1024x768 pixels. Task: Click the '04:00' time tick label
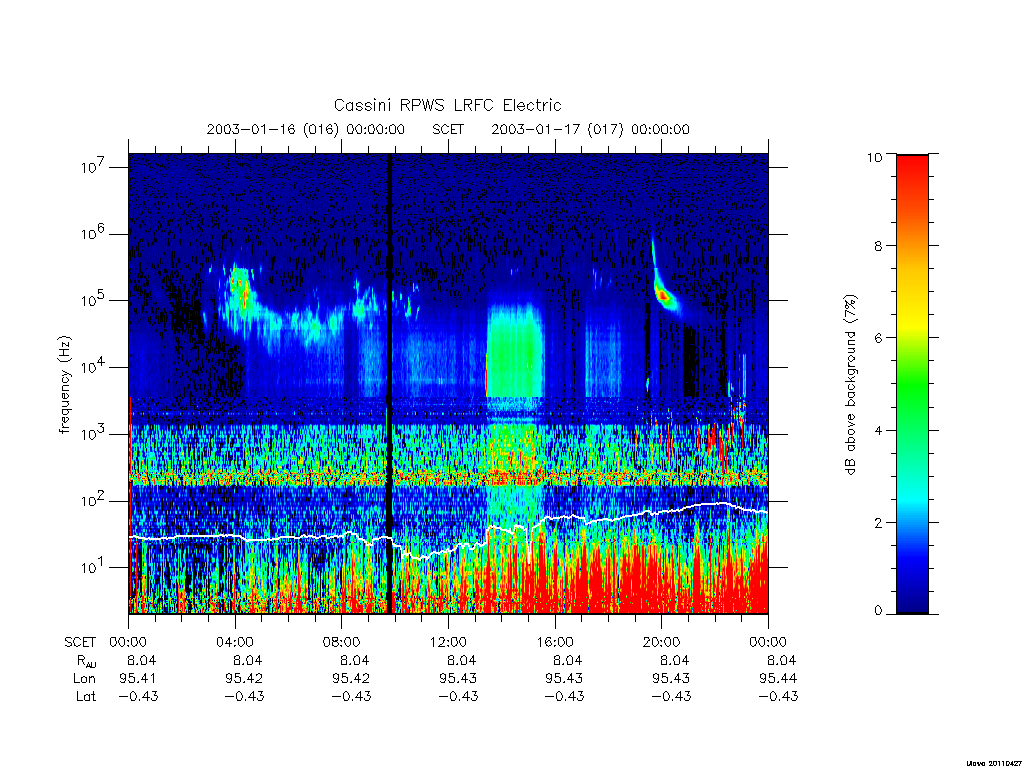tap(235, 642)
